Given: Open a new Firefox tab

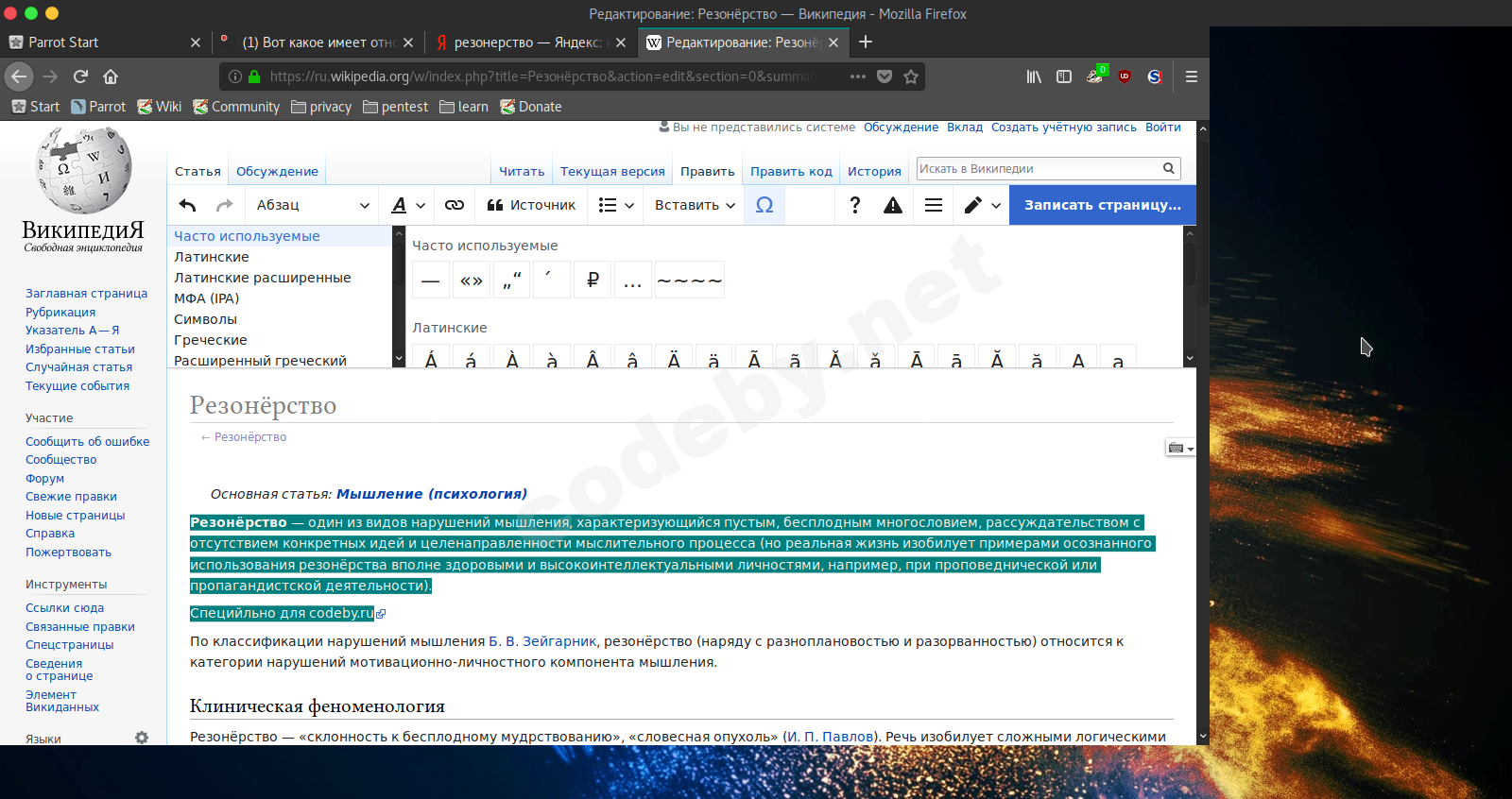Looking at the screenshot, I should [866, 42].
